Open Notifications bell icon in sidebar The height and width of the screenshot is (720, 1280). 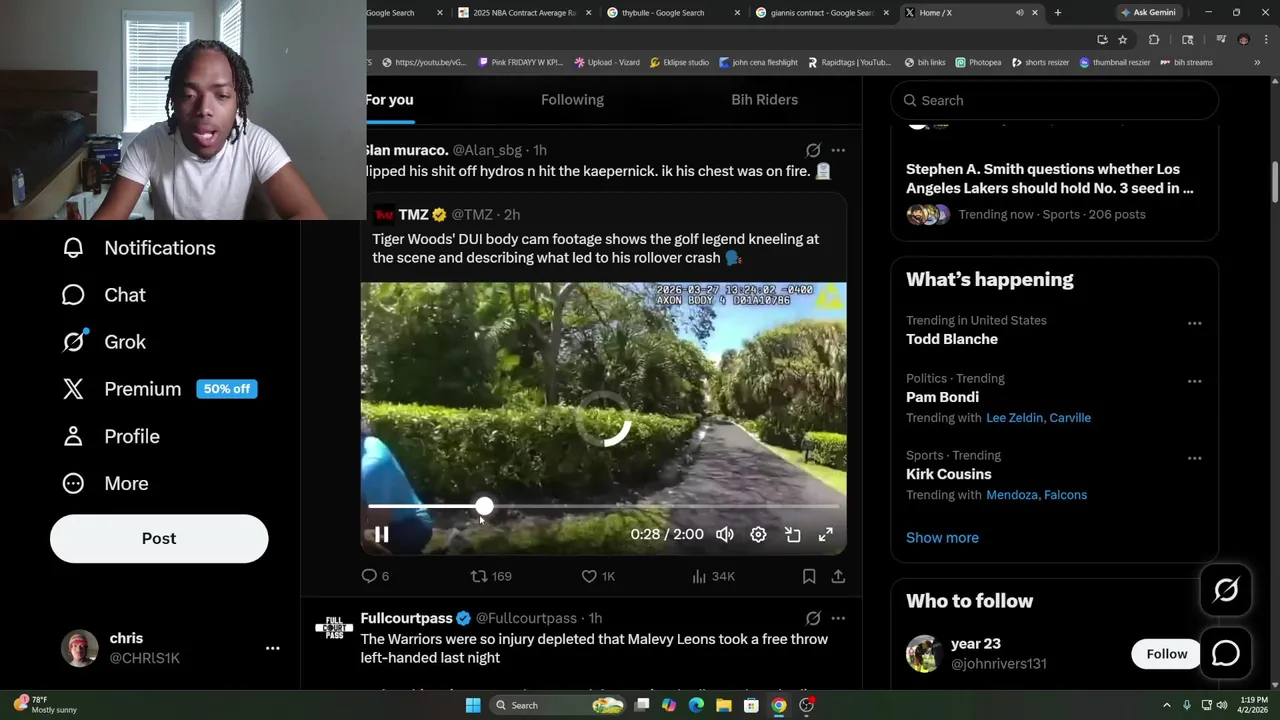(73, 248)
